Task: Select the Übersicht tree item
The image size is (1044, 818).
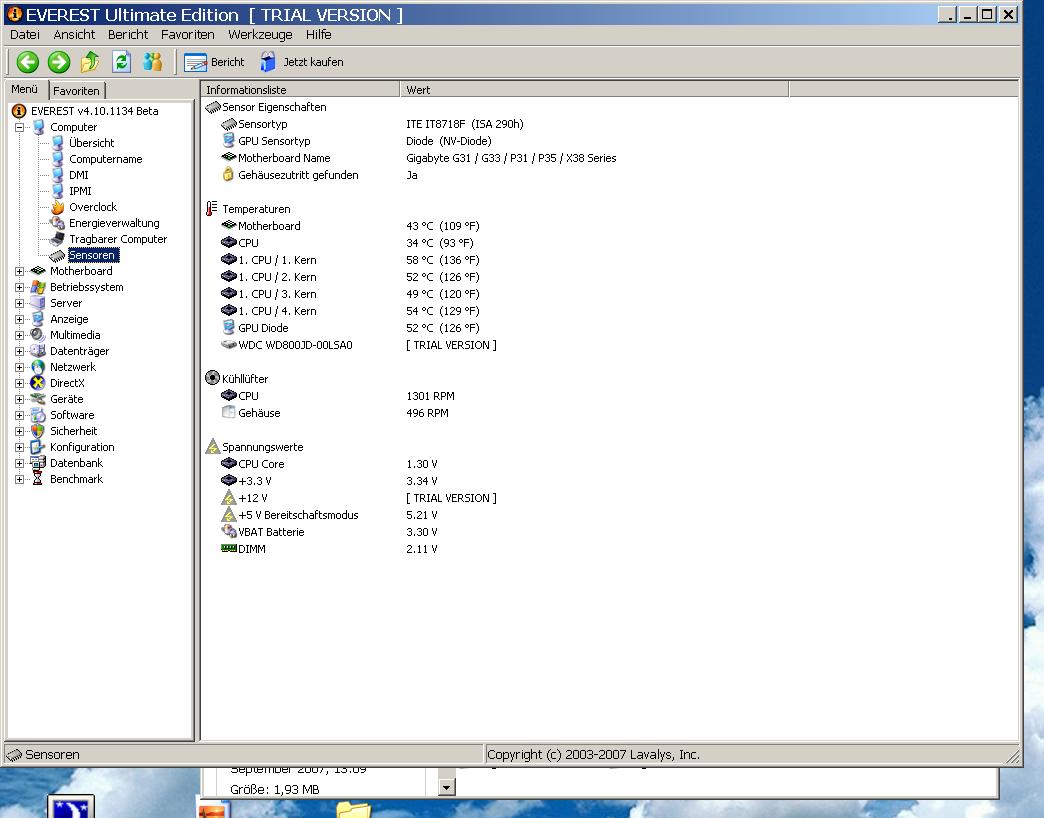Action: pyautogui.click(x=91, y=143)
